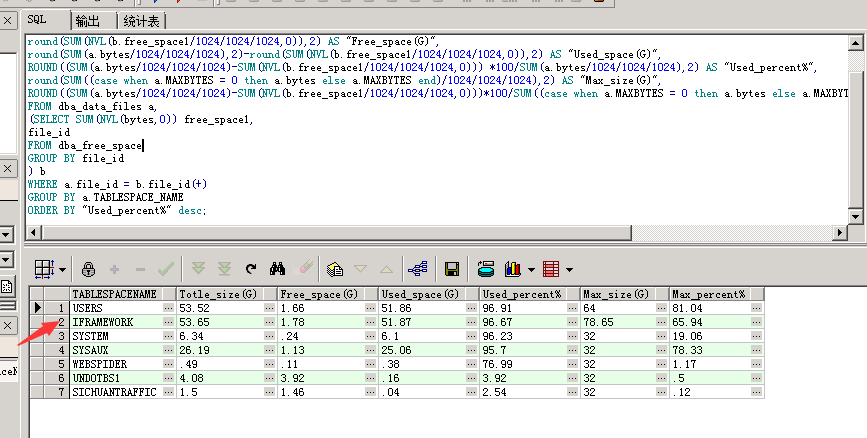
Task: Click the Used_percent% column header
Action: pyautogui.click(x=521, y=295)
